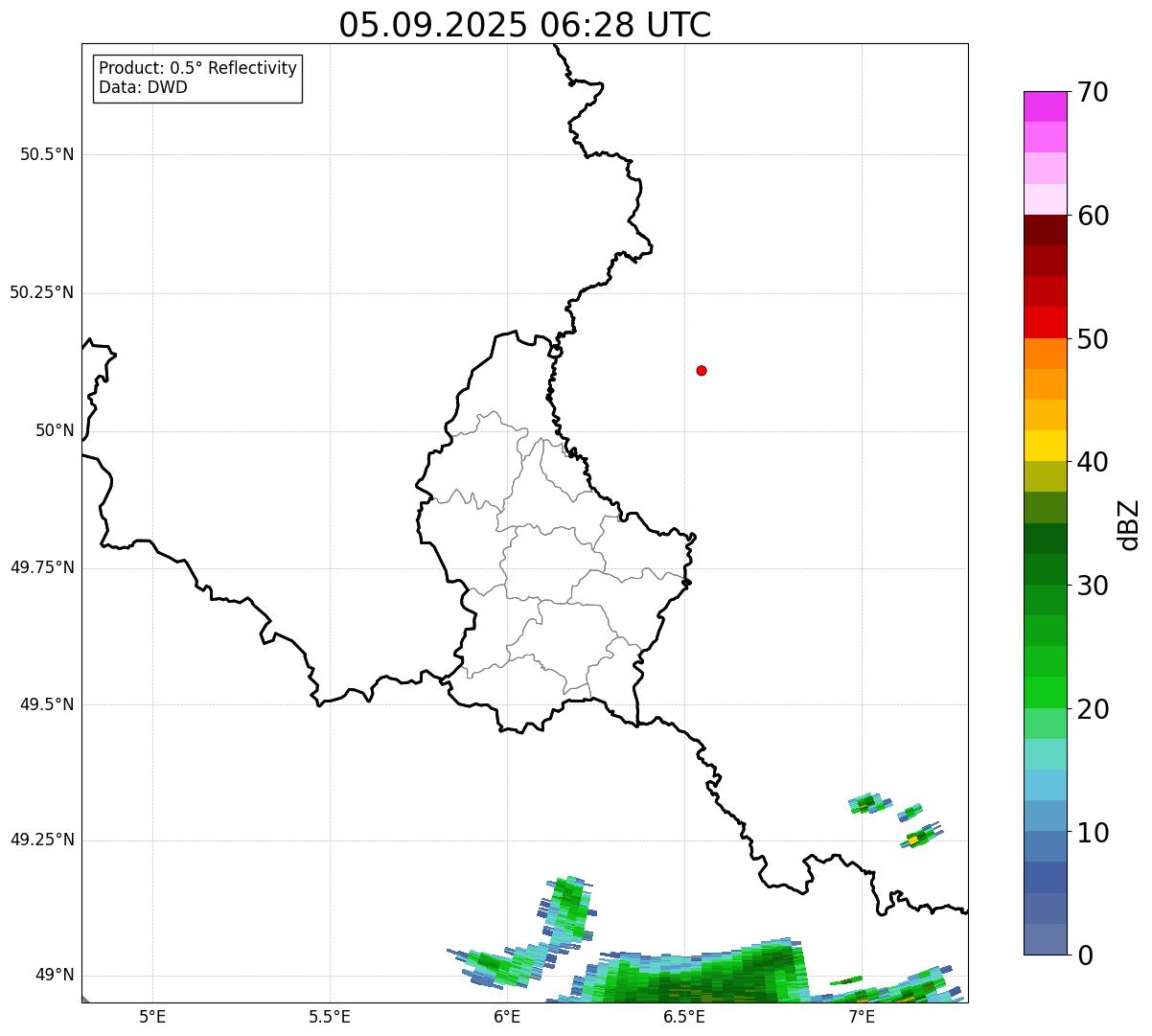Click the 6°E longitude label
This screenshot has height=1036, width=1152.
(x=507, y=1017)
